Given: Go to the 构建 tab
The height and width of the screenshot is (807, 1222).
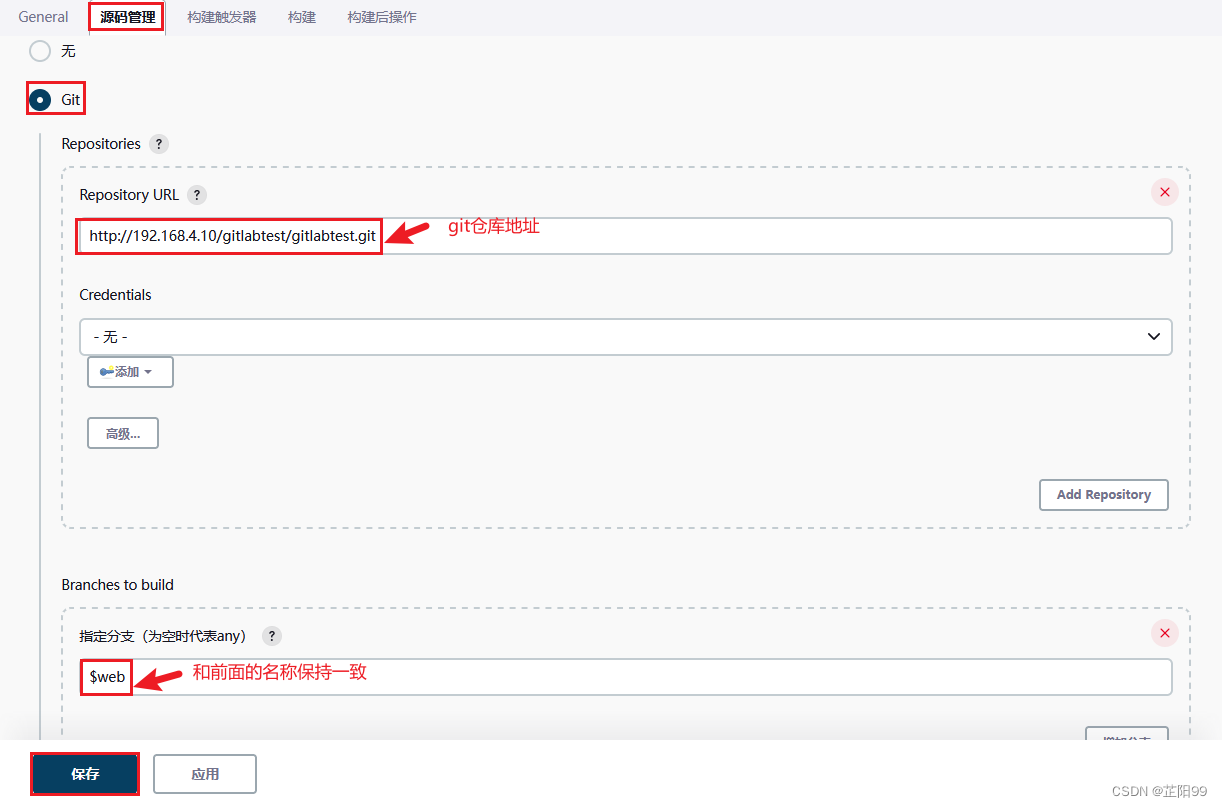Looking at the screenshot, I should (x=302, y=17).
